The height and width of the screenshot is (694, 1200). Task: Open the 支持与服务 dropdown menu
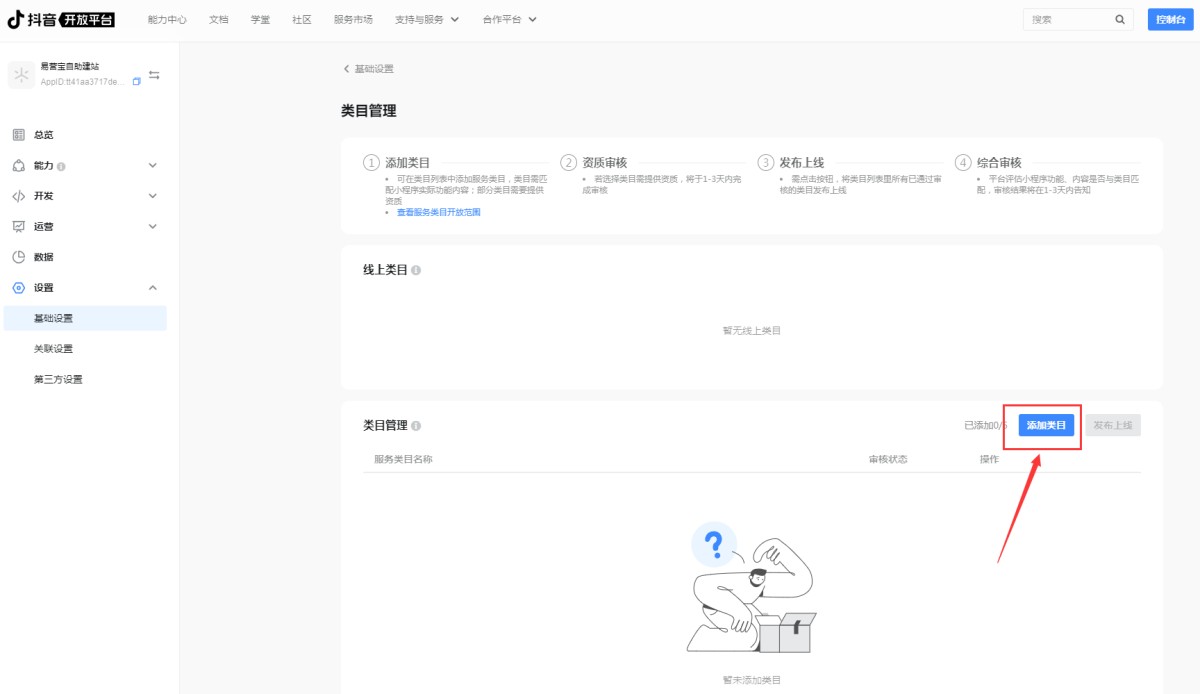pyautogui.click(x=427, y=19)
